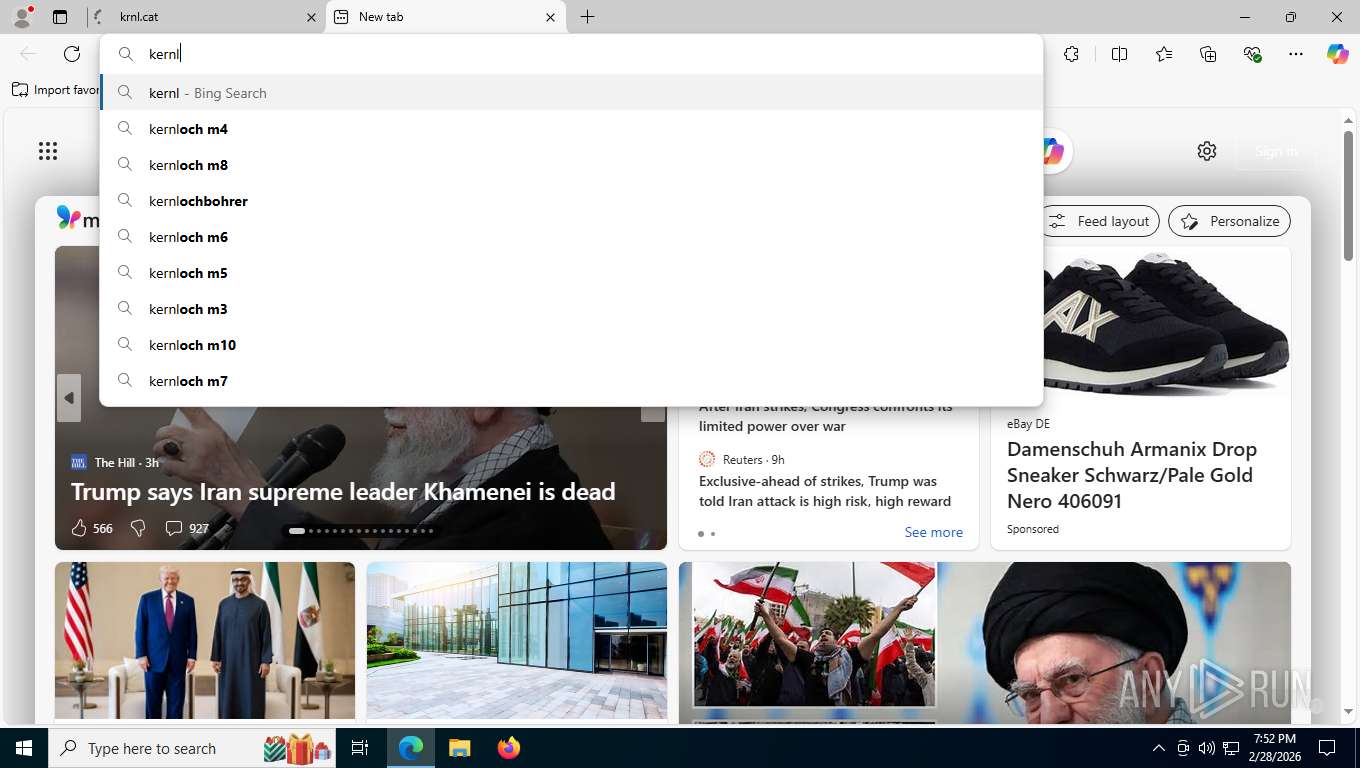Viewport: 1360px width, 768px height.
Task: Click the Personalize button
Action: pos(1230,221)
